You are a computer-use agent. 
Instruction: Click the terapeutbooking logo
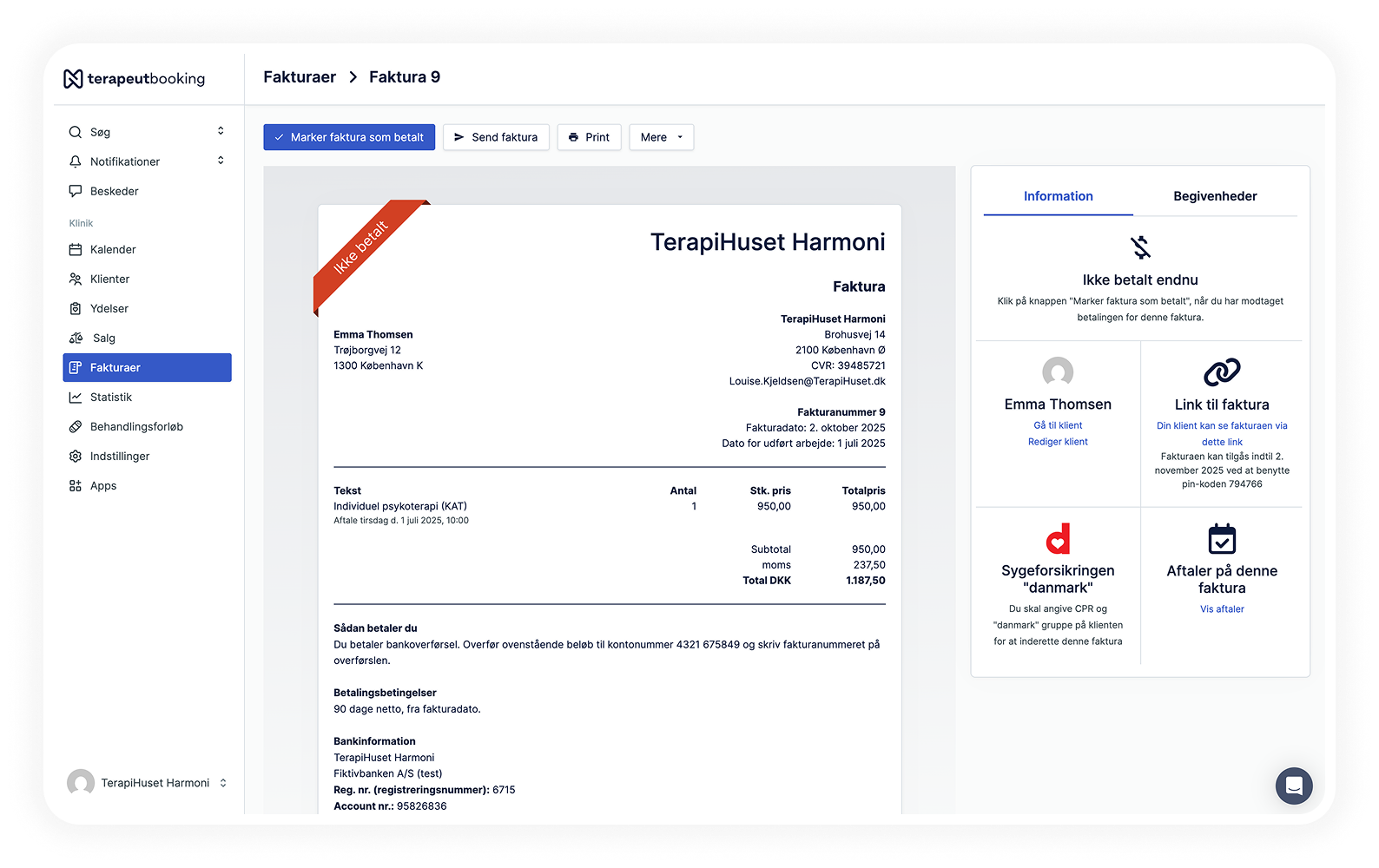pyautogui.click(x=135, y=79)
